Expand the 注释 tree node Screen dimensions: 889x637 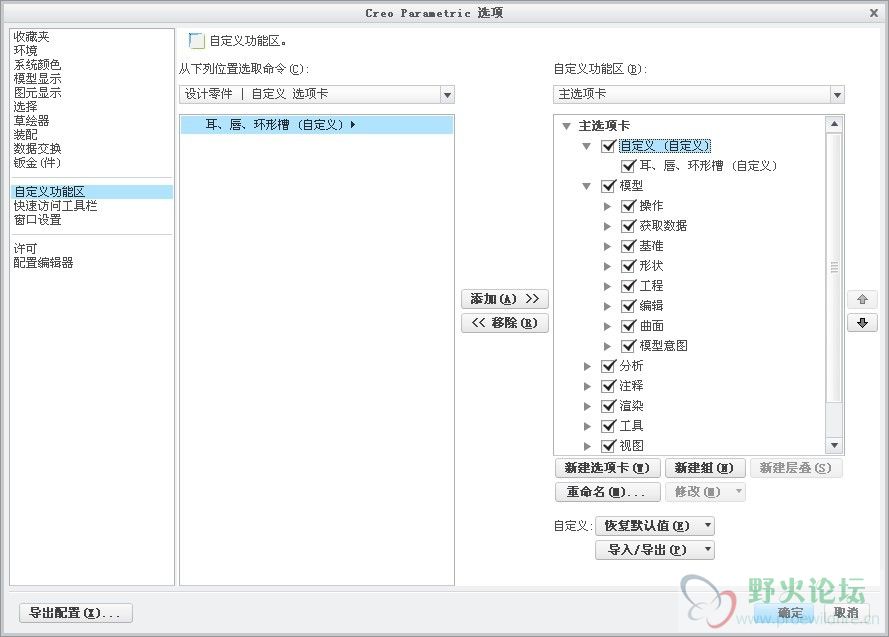coord(587,387)
